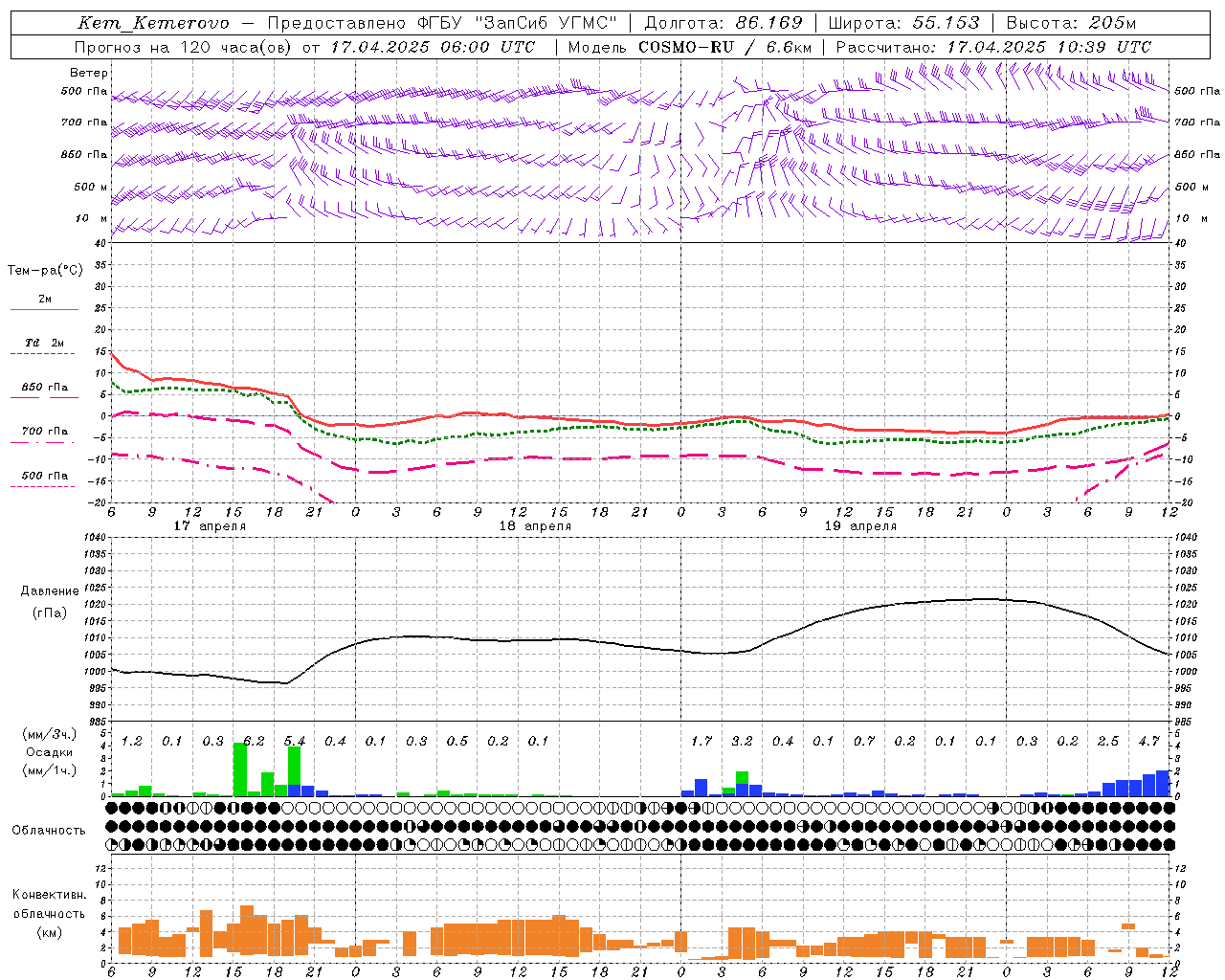The width and height of the screenshot is (1225, 980).
Task: Click the 1.2 precipitation value
Action: tap(131, 742)
